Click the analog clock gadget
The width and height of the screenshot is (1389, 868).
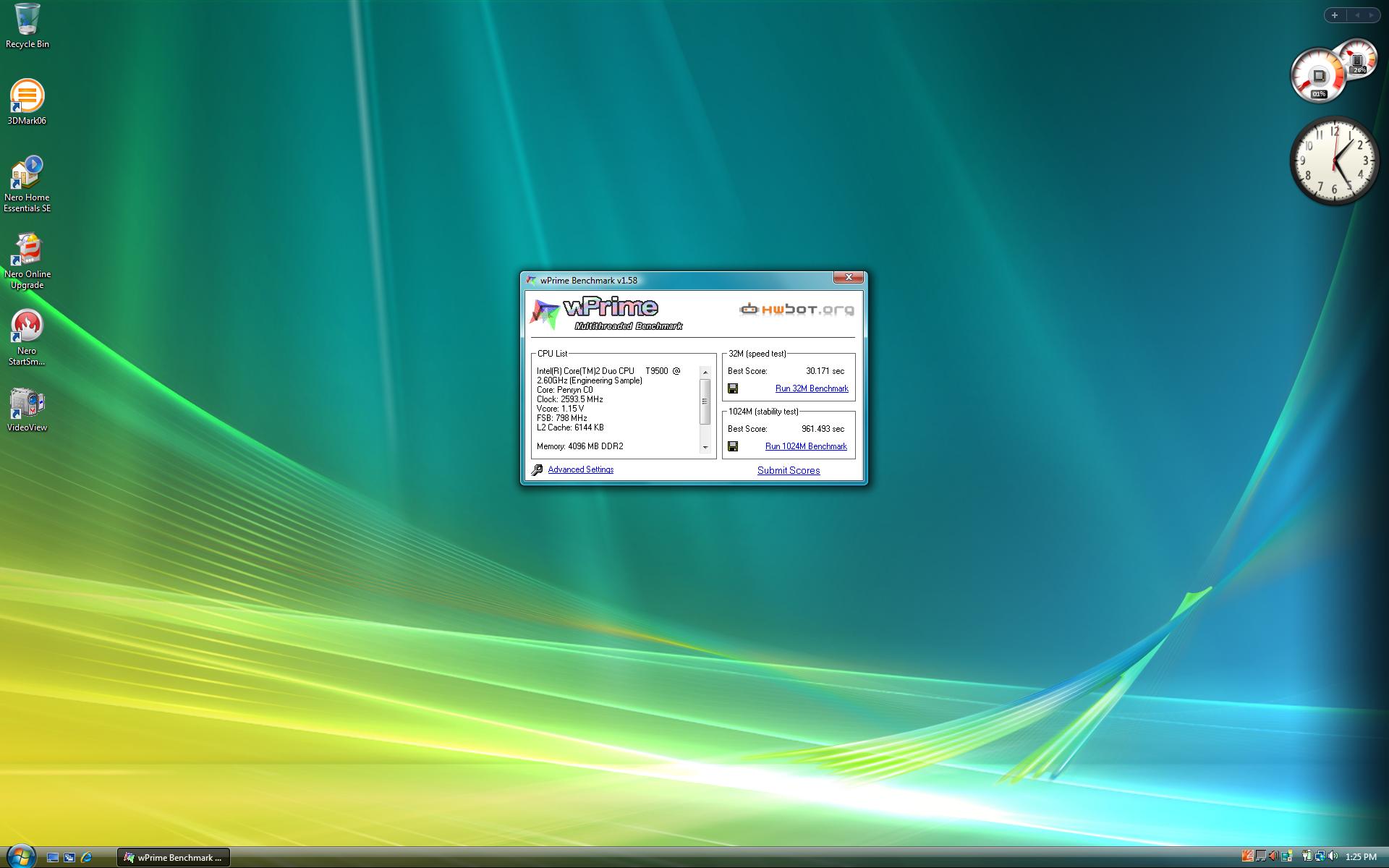(x=1335, y=160)
